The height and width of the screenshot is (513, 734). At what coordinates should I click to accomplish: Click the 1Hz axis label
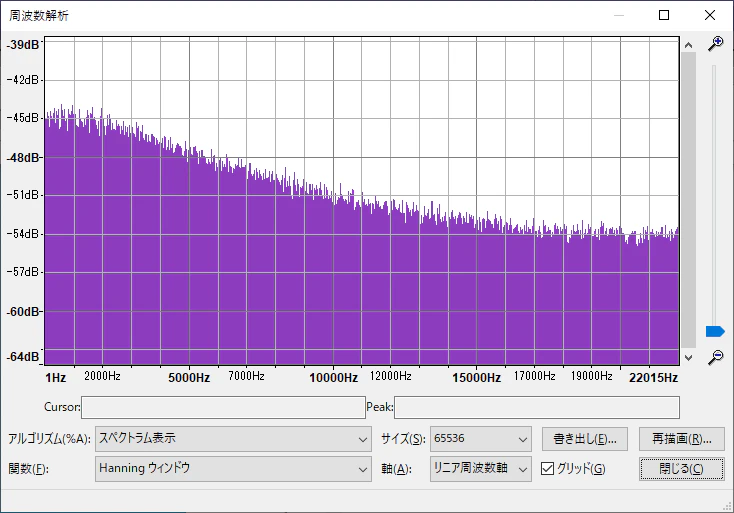pos(56,378)
